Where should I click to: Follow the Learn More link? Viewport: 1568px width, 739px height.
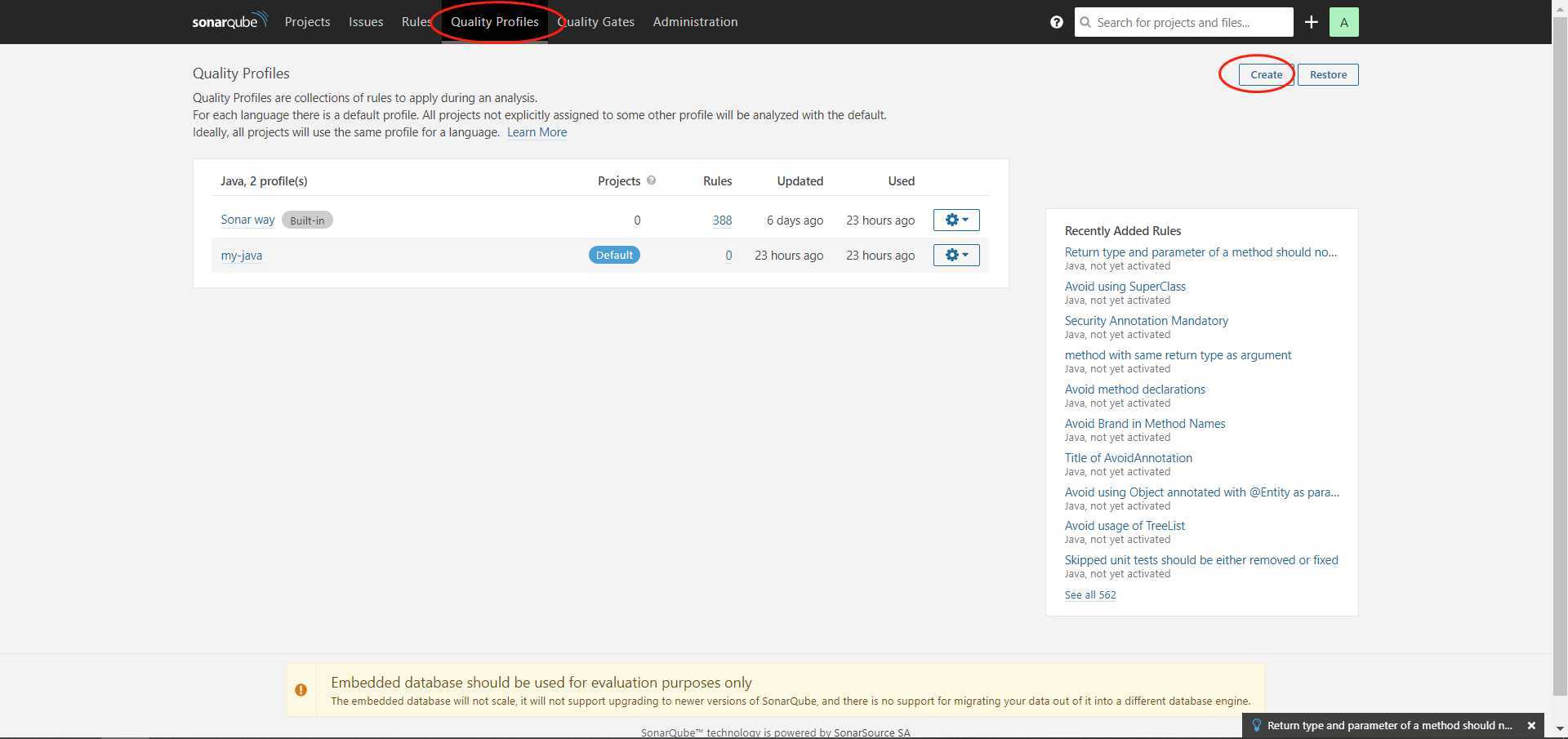tap(537, 132)
